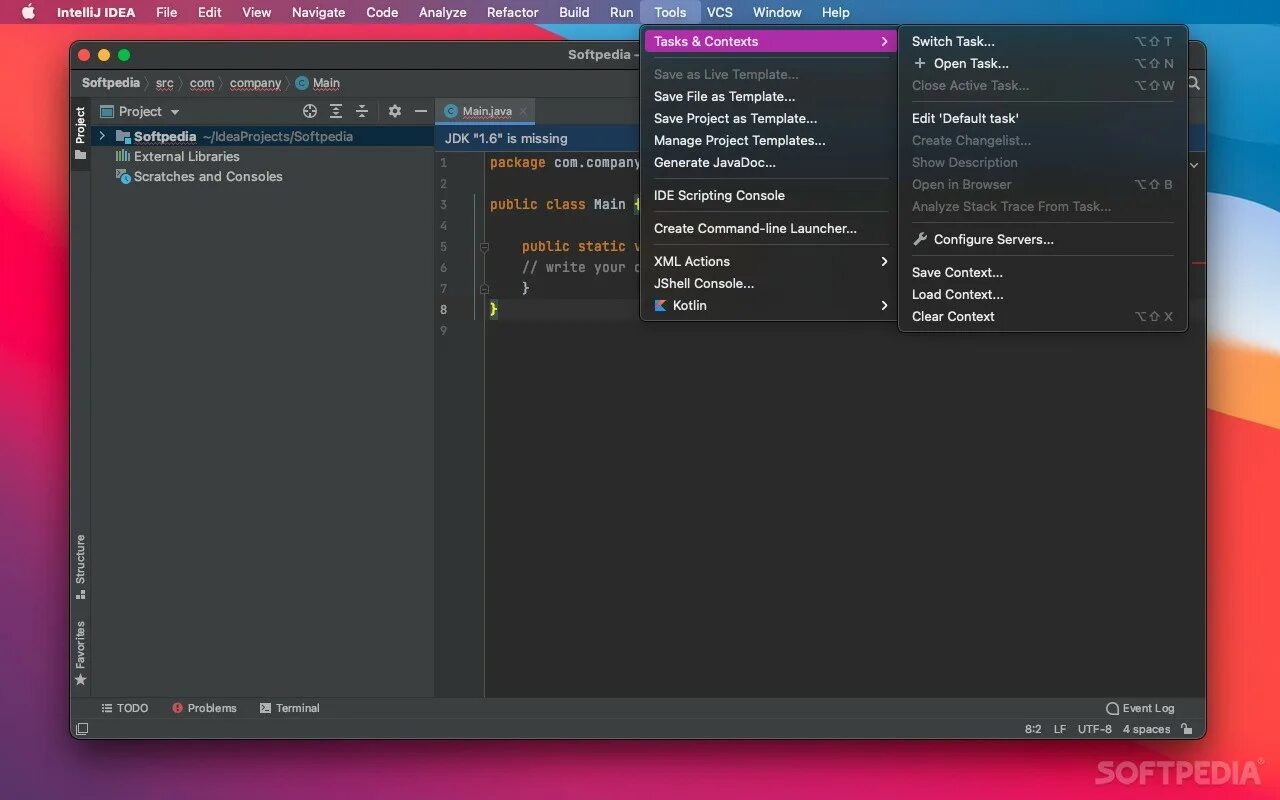
Task: Close the Main.java editor tab
Action: click(523, 111)
